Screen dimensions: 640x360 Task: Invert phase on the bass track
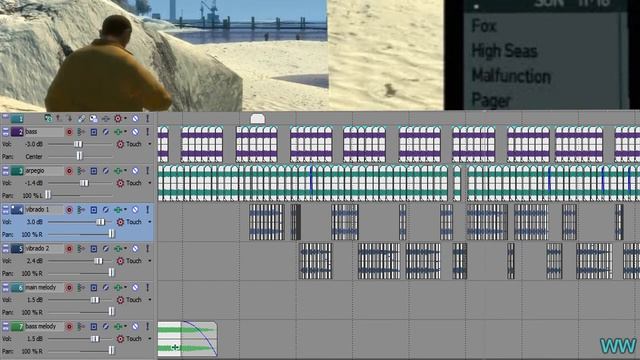point(105,132)
